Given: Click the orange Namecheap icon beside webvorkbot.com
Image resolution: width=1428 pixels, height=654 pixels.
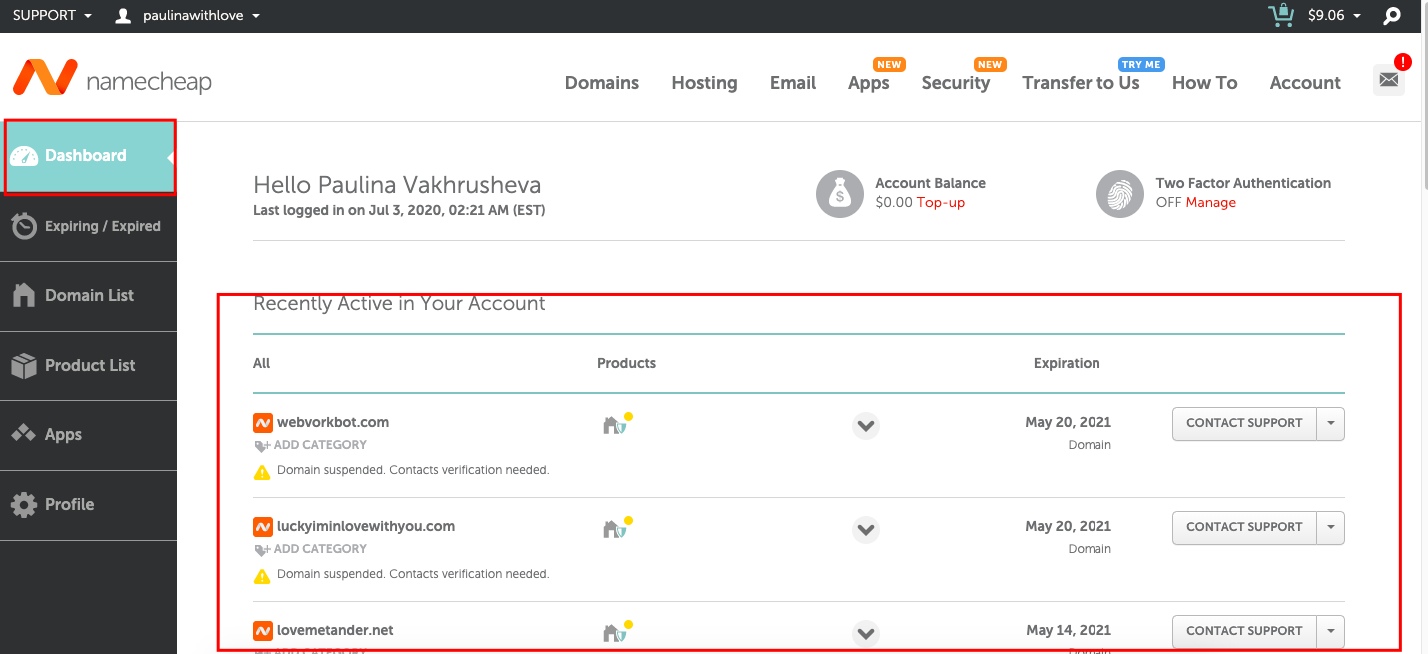Looking at the screenshot, I should coord(263,422).
